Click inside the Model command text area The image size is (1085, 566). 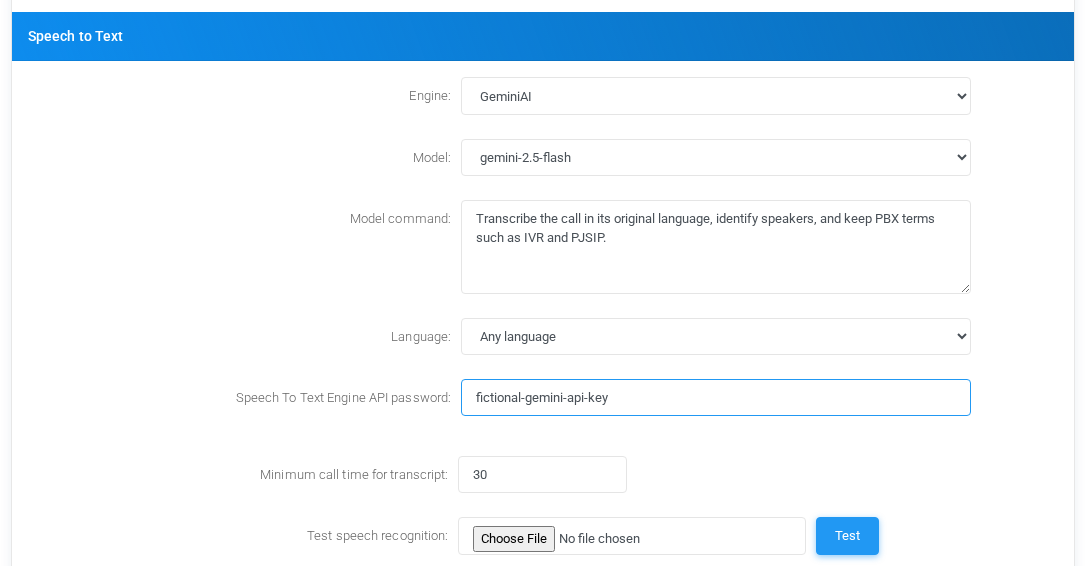pos(715,247)
